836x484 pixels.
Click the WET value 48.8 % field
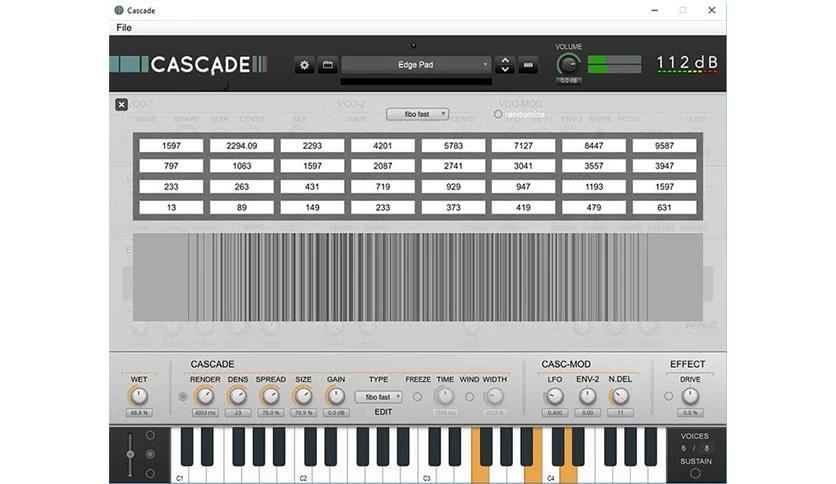139,413
